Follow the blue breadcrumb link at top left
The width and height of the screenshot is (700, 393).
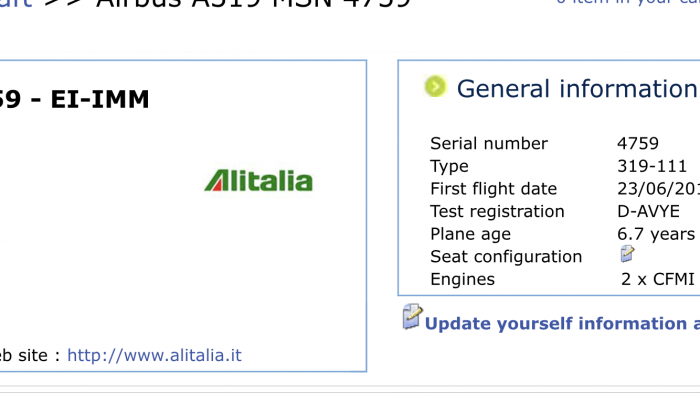click(x=16, y=4)
